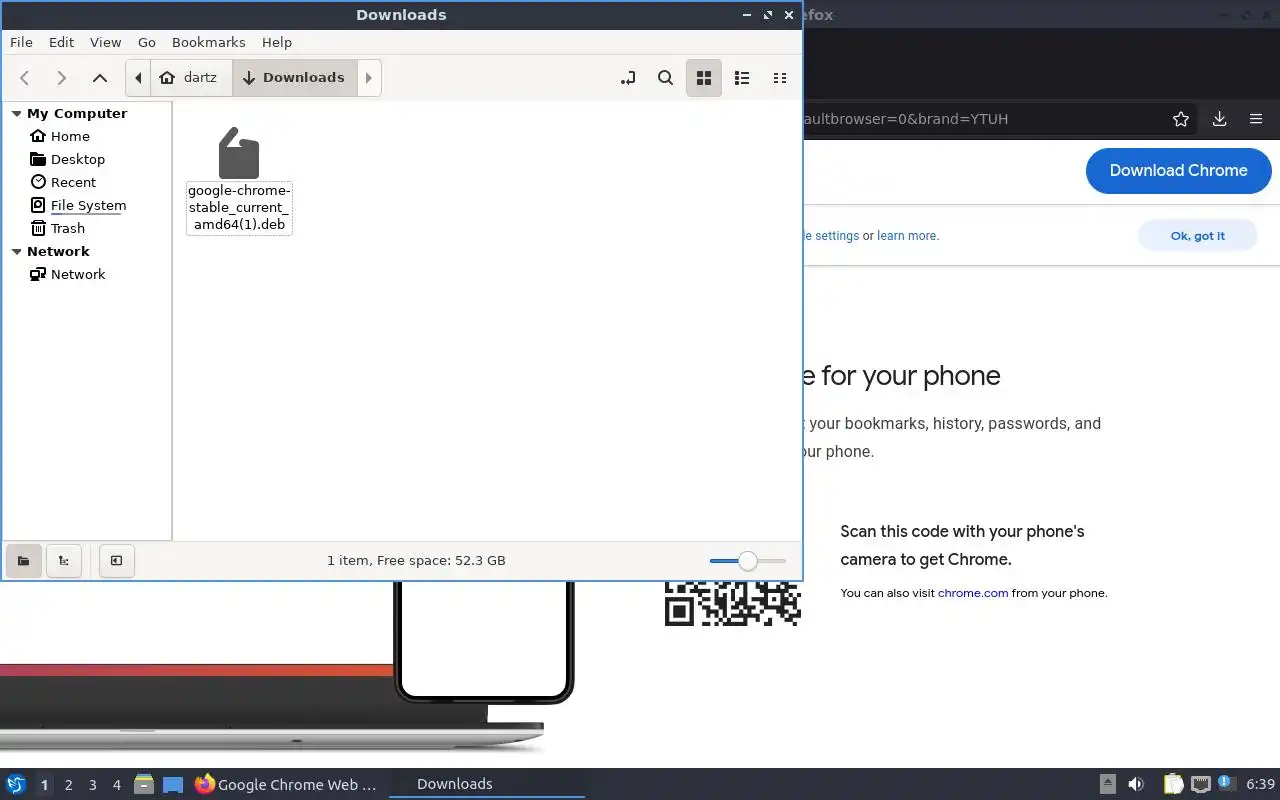Collapse the Network section
This screenshot has width=1280, height=800.
16,252
